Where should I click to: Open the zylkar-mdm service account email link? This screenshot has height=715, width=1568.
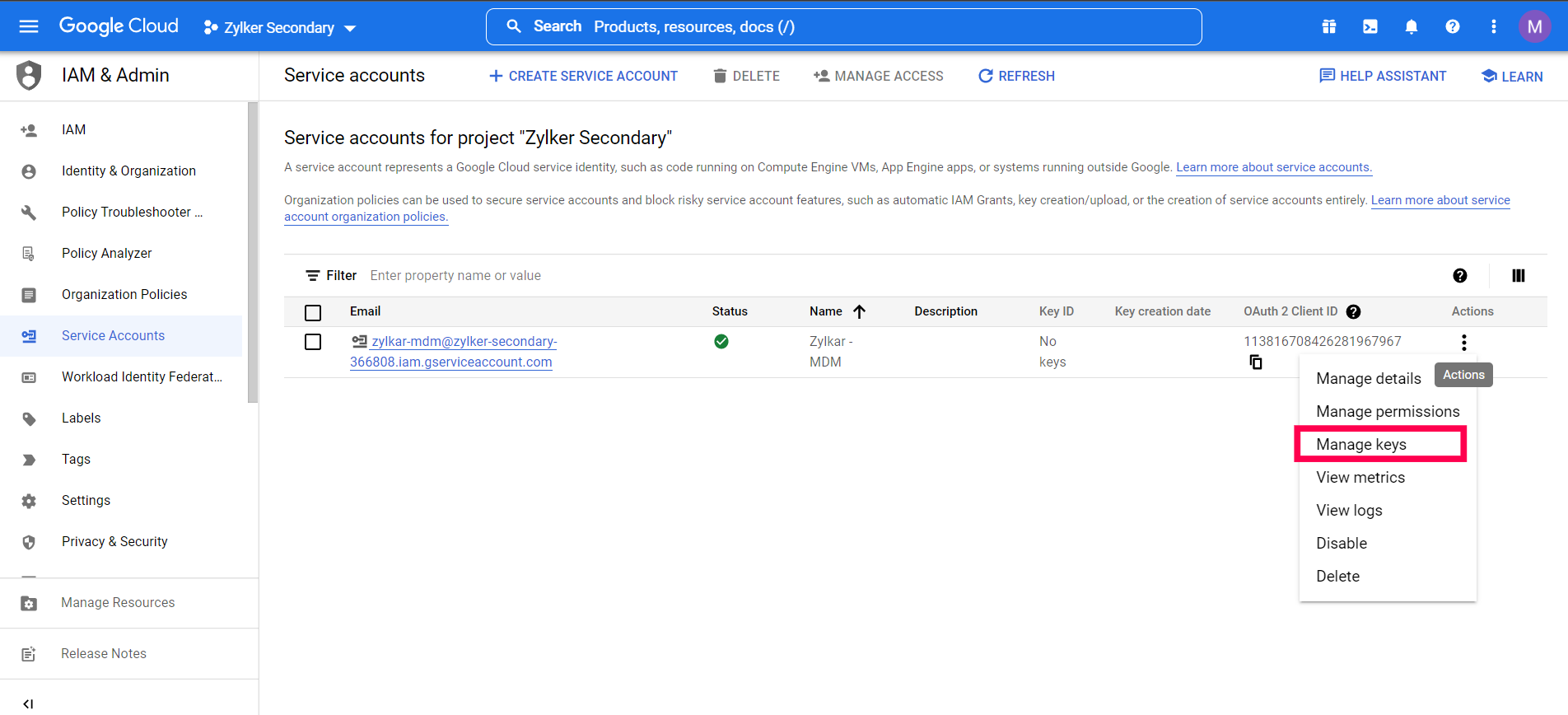[454, 352]
